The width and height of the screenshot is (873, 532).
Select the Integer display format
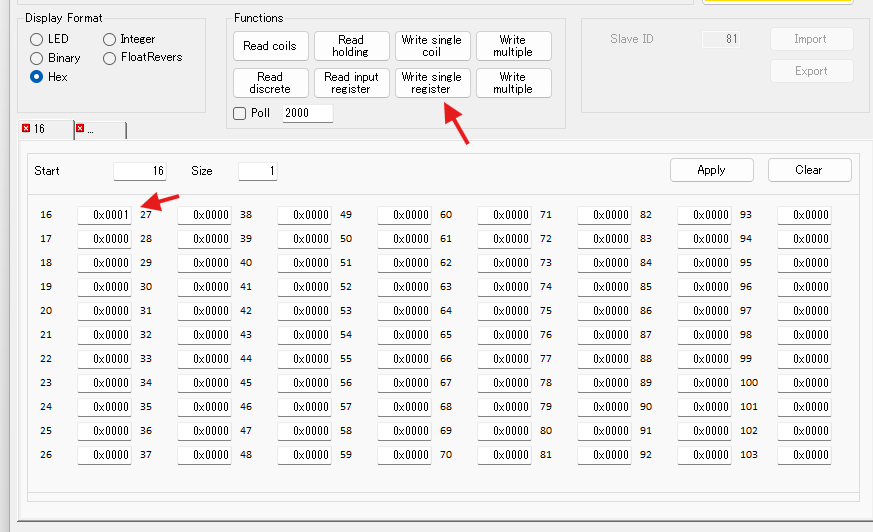tap(110, 40)
